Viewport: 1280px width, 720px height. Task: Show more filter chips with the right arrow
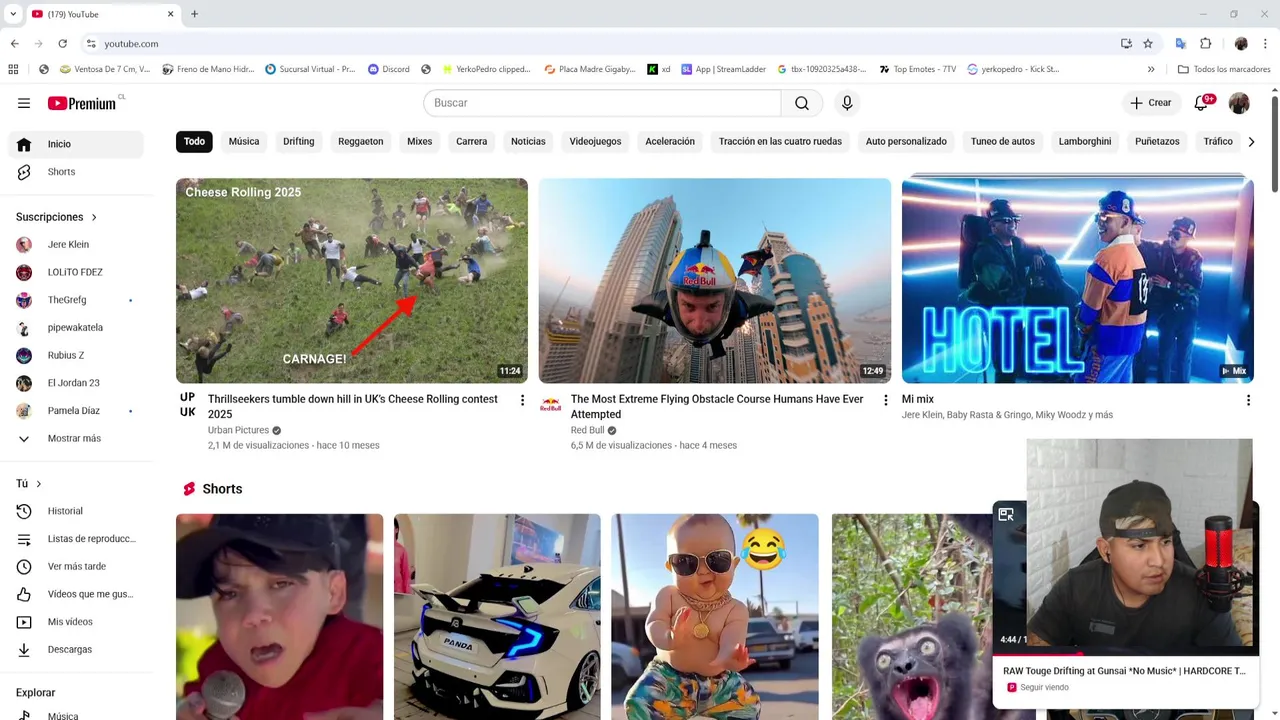tap(1251, 142)
